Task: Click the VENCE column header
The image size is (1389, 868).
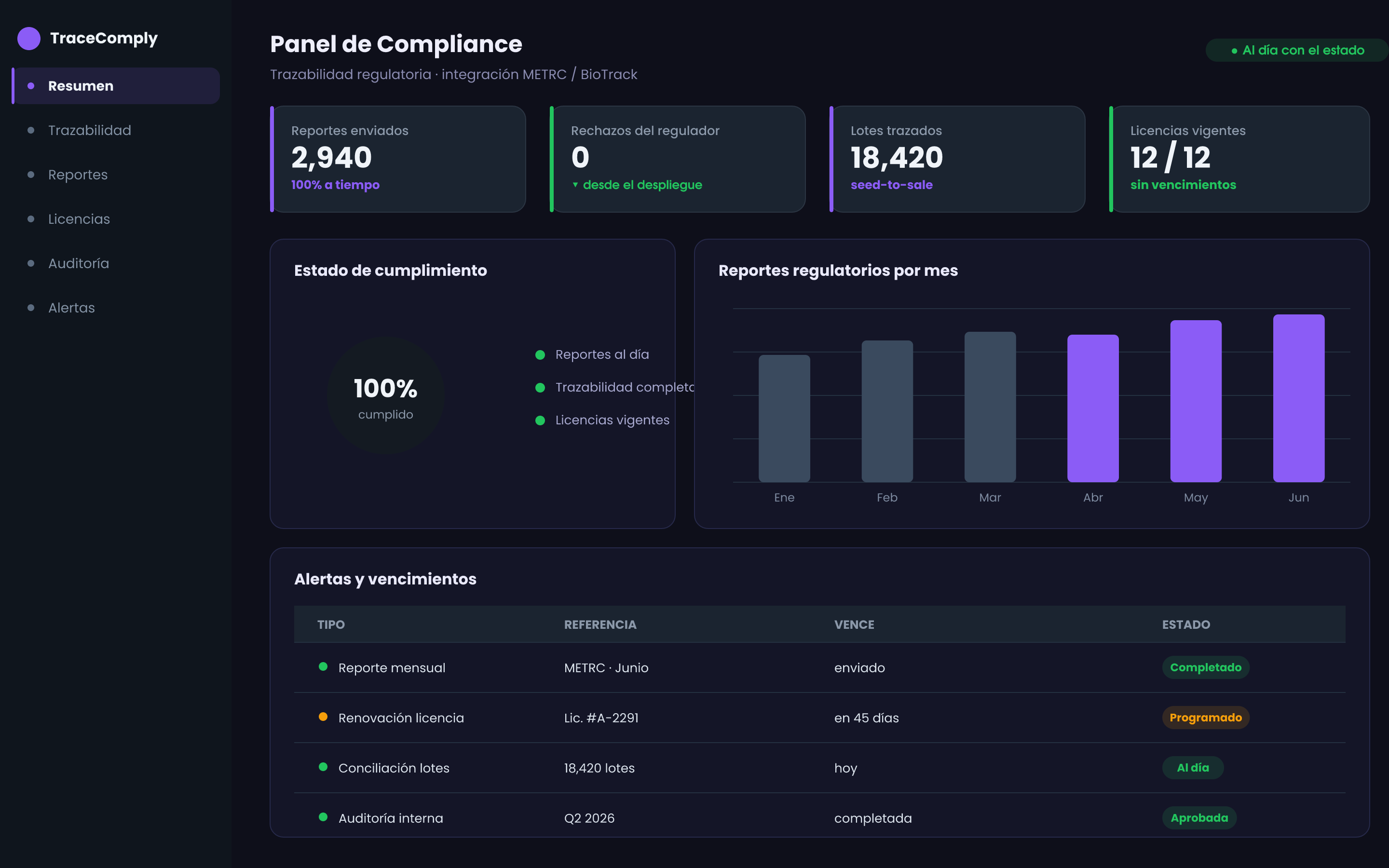Action: click(854, 624)
